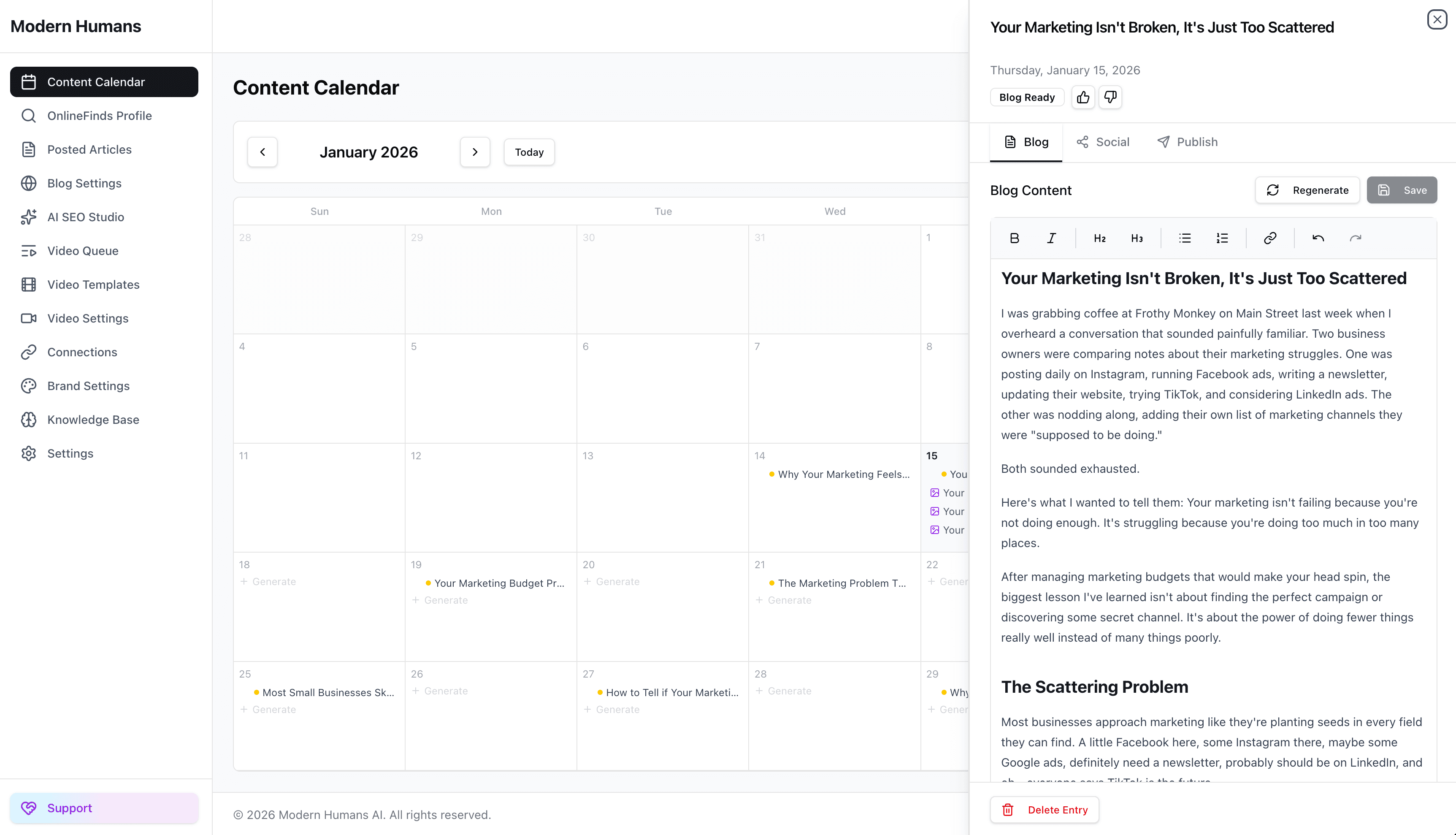The image size is (1456, 835).
Task: Insert a numbered list
Action: point(1222,238)
